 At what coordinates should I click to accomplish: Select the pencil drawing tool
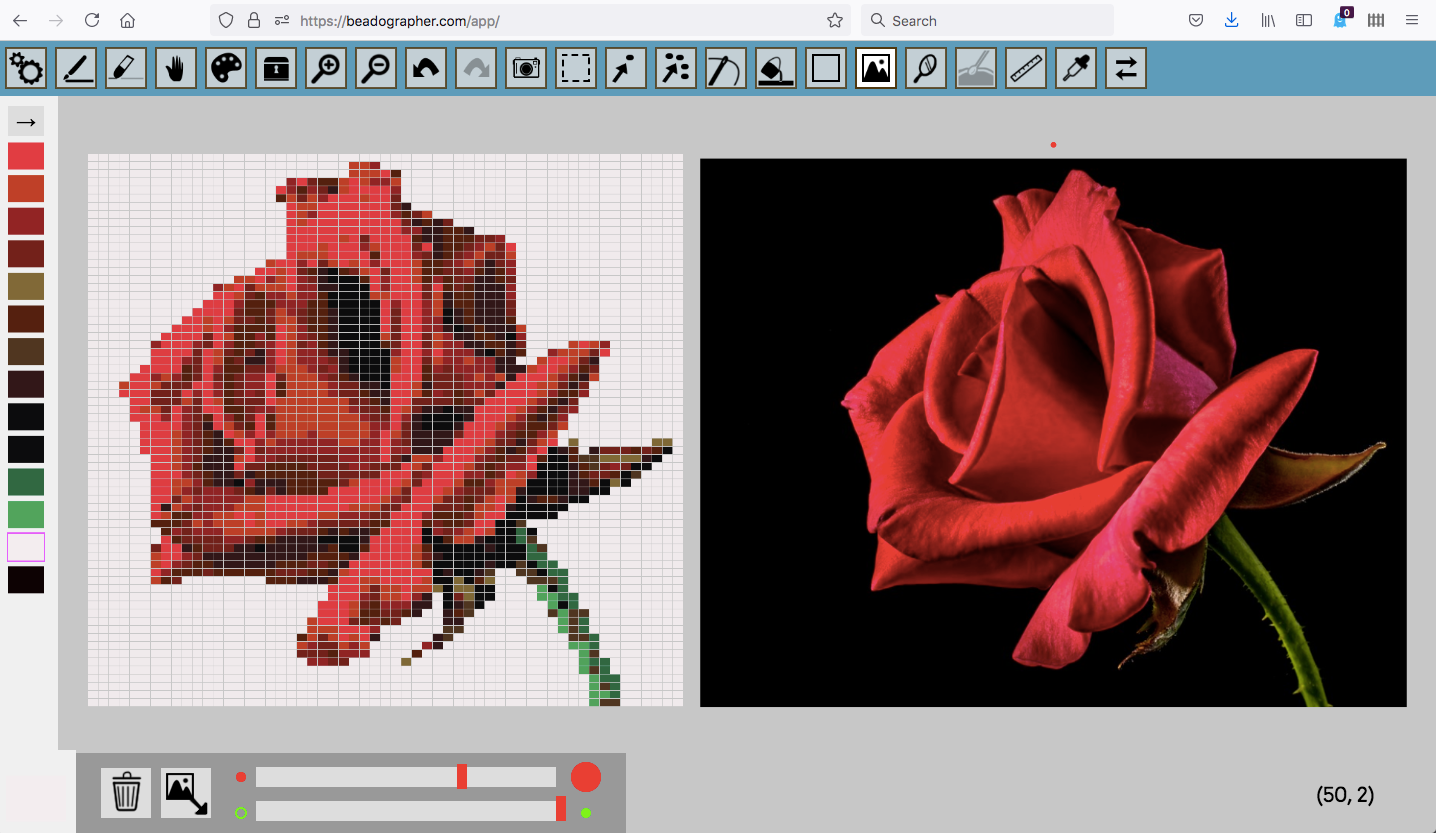click(76, 68)
